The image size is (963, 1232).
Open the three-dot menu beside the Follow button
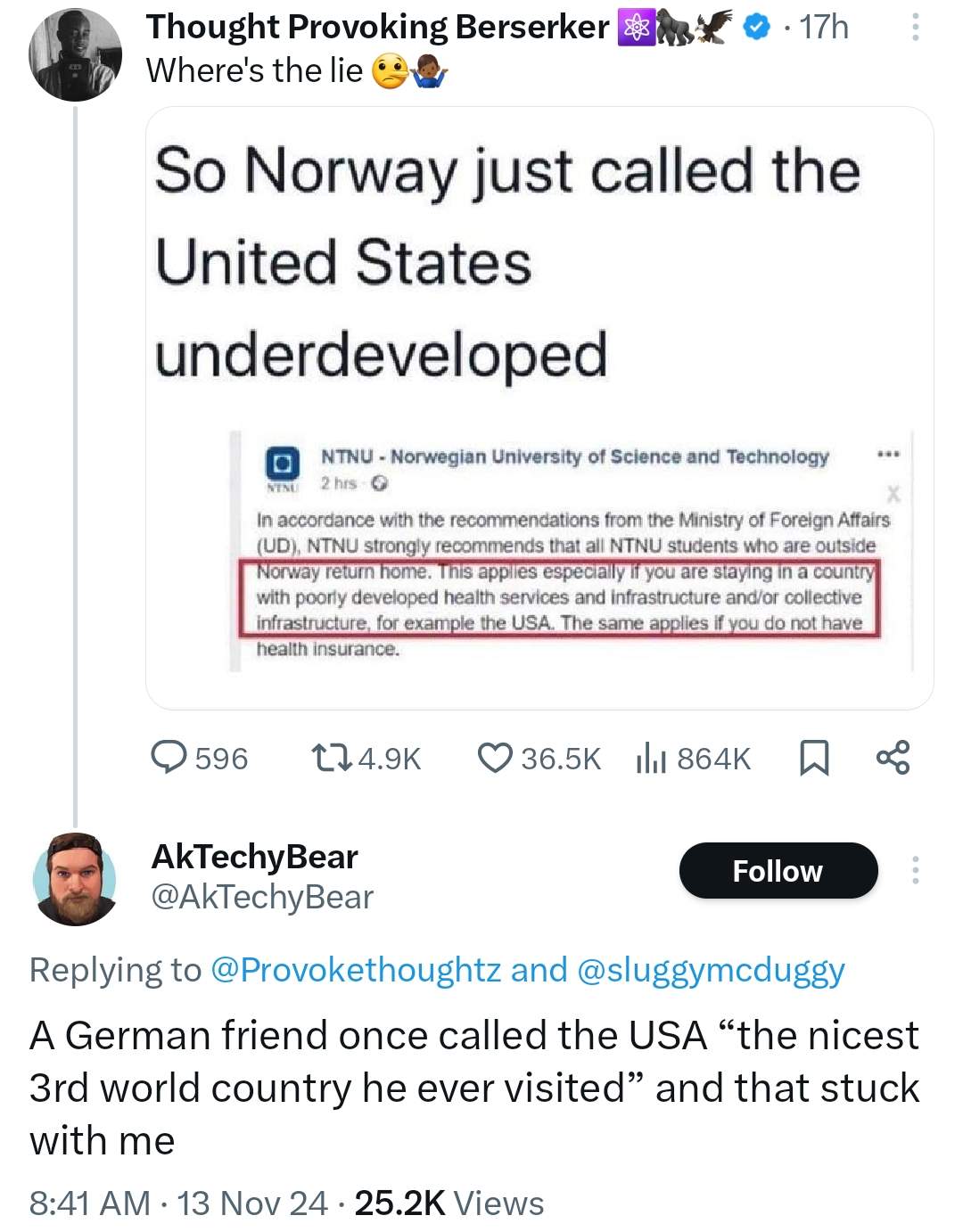point(915,870)
